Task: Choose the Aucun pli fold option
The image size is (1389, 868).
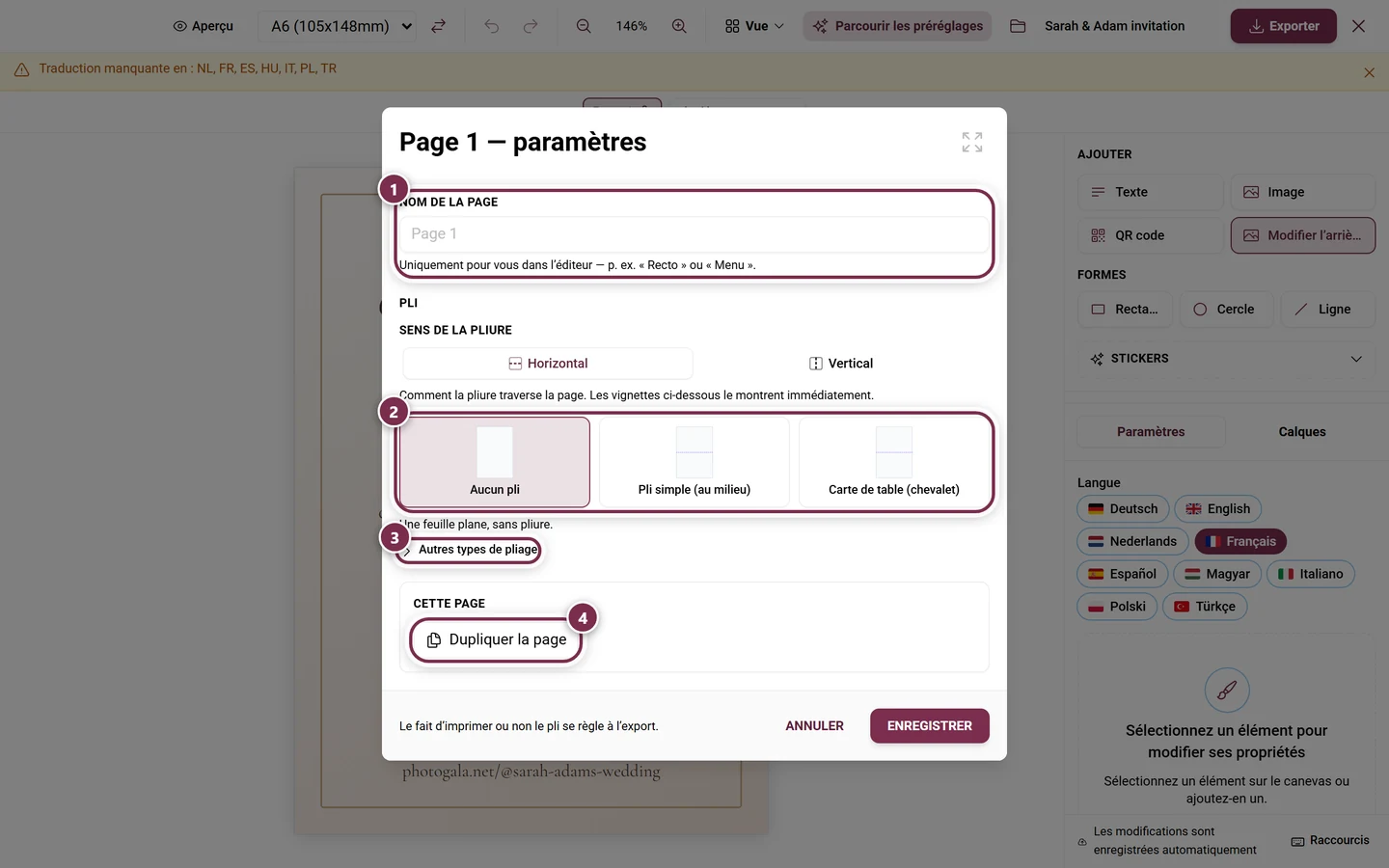Action: click(495, 462)
